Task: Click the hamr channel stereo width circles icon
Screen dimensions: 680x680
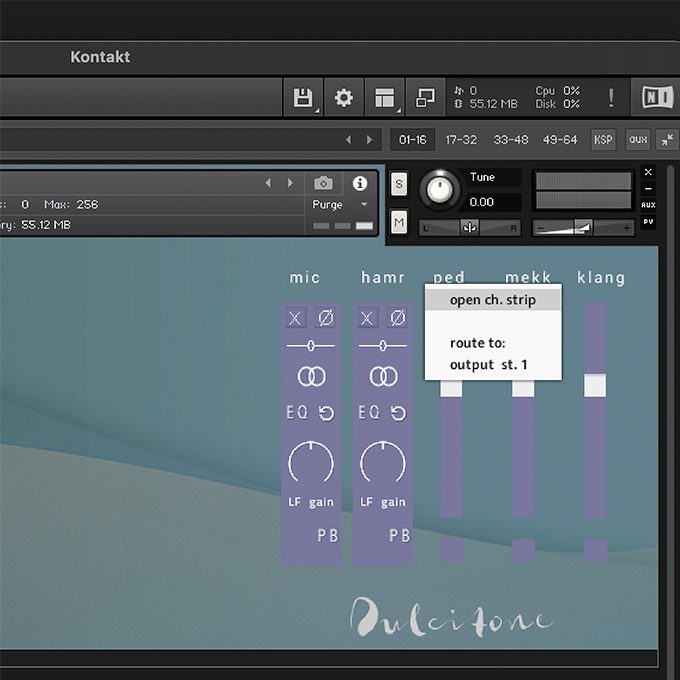Action: pos(383,376)
